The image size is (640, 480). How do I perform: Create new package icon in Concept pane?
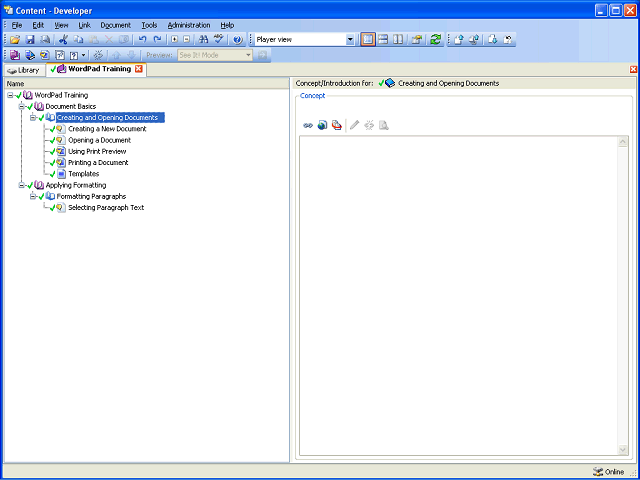point(337,125)
